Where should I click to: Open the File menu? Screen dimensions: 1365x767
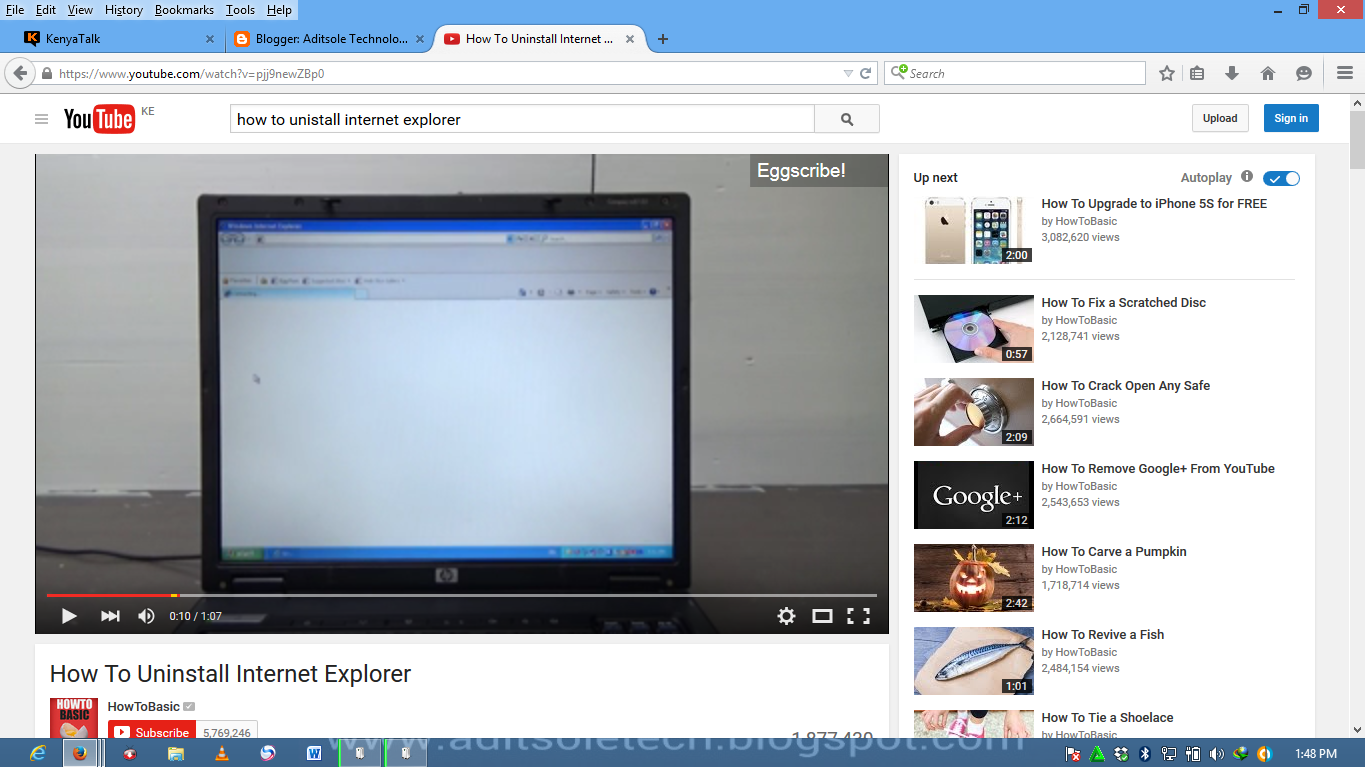15,10
